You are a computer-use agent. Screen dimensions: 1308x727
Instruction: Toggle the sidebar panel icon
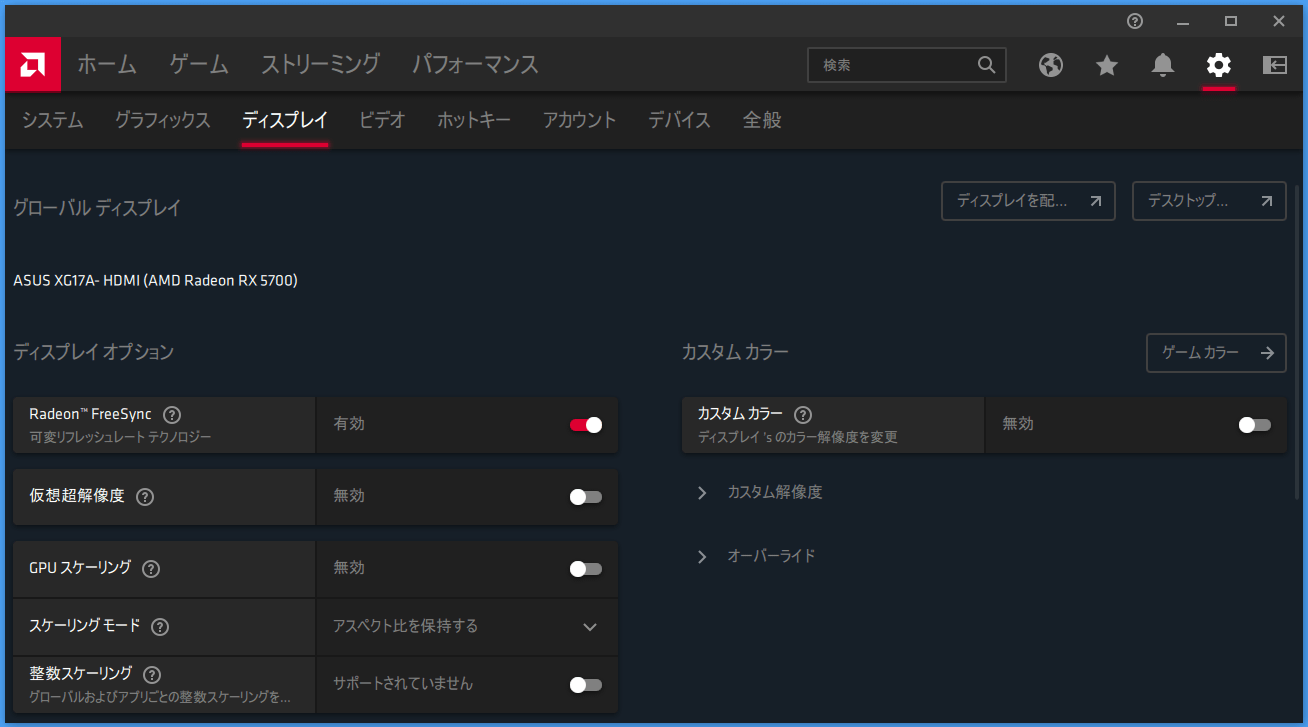tap(1275, 65)
